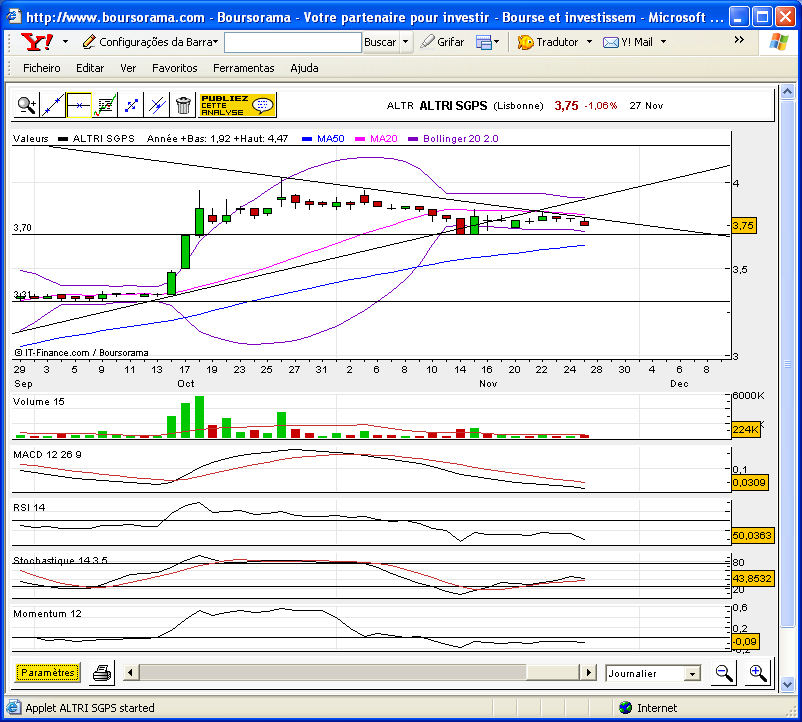Click the printer icon below chart
The image size is (802, 722).
(102, 673)
